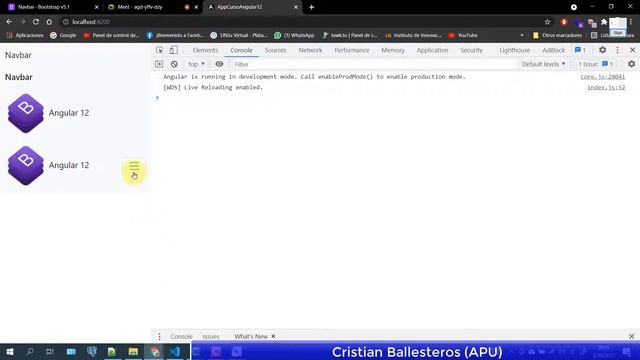The width and height of the screenshot is (640, 360).
Task: Bookmark this page with the star icon
Action: point(547,22)
